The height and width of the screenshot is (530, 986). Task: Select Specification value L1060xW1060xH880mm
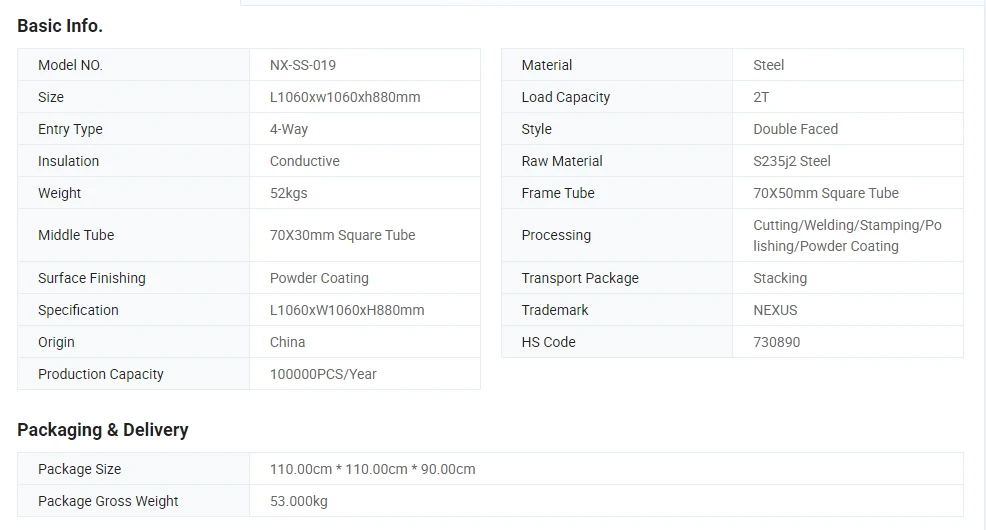(x=347, y=311)
